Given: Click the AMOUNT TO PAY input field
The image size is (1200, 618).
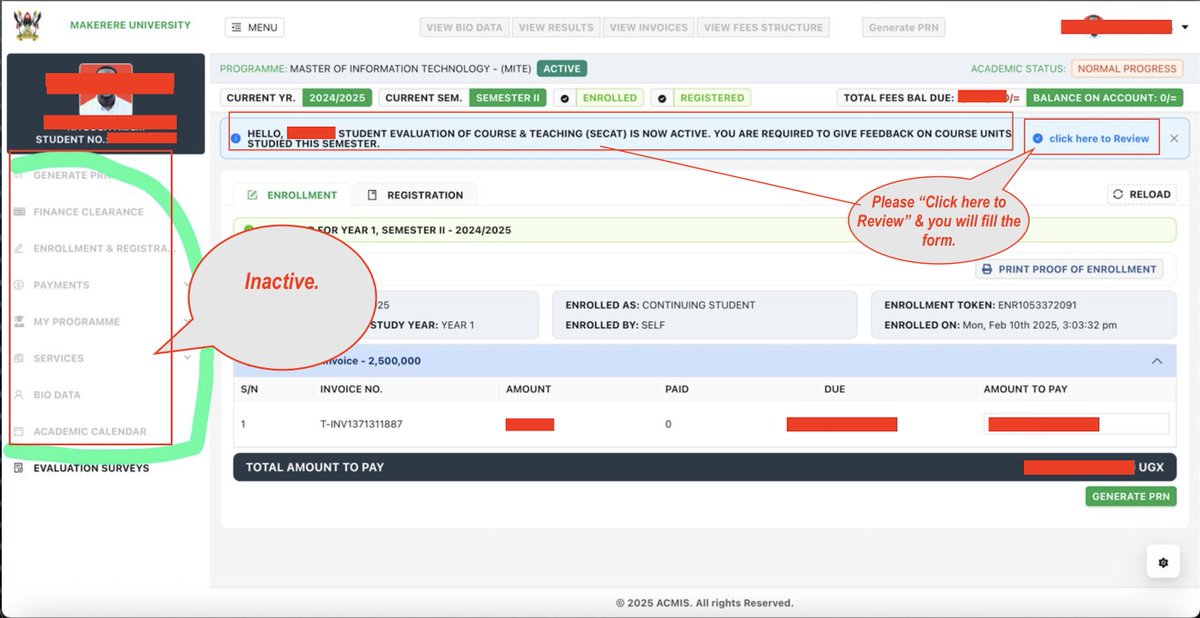Looking at the screenshot, I should [1076, 424].
